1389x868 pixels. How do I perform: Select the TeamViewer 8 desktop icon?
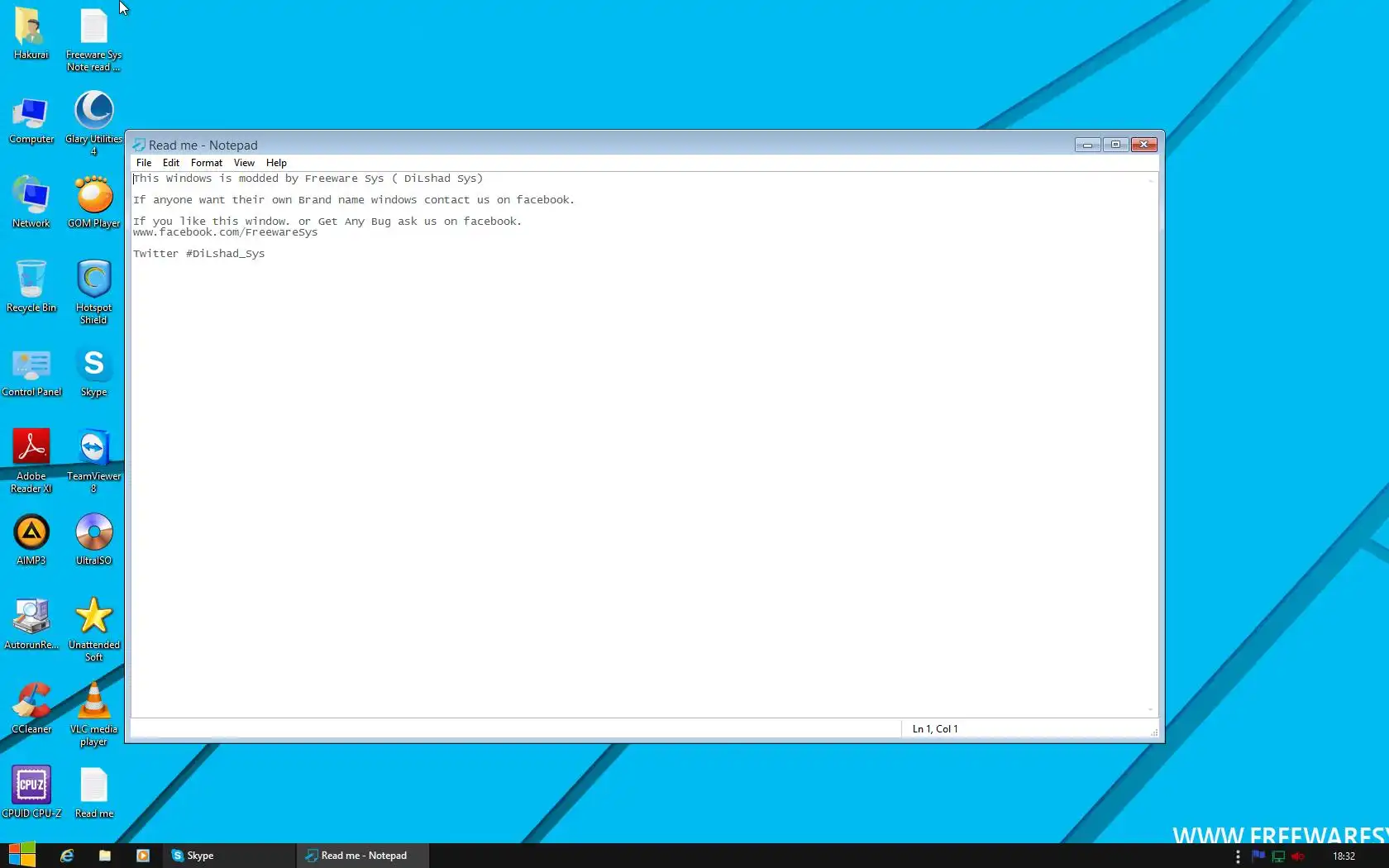[x=93, y=460]
